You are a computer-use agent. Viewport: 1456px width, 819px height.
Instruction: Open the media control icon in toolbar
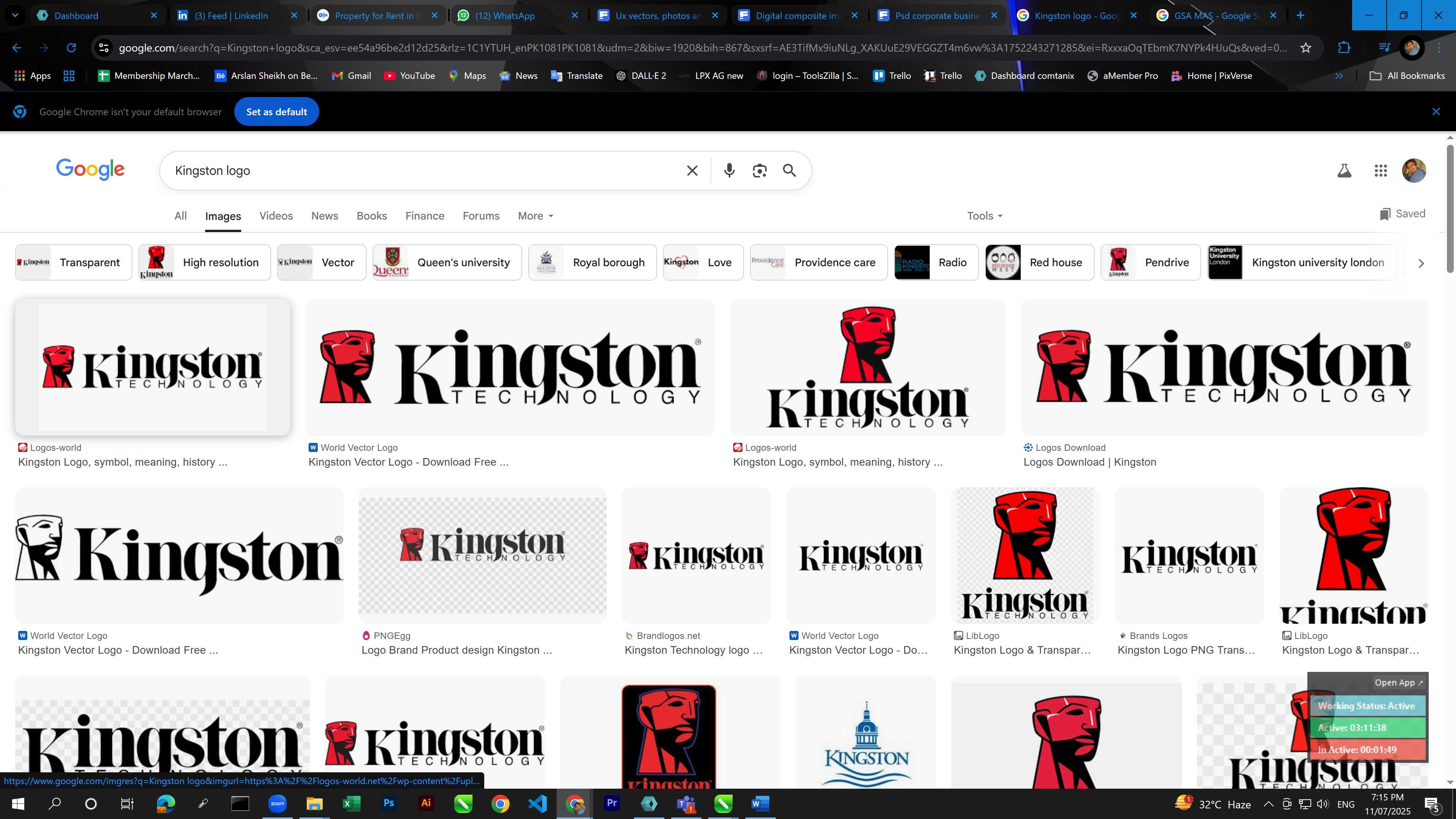point(1384,47)
